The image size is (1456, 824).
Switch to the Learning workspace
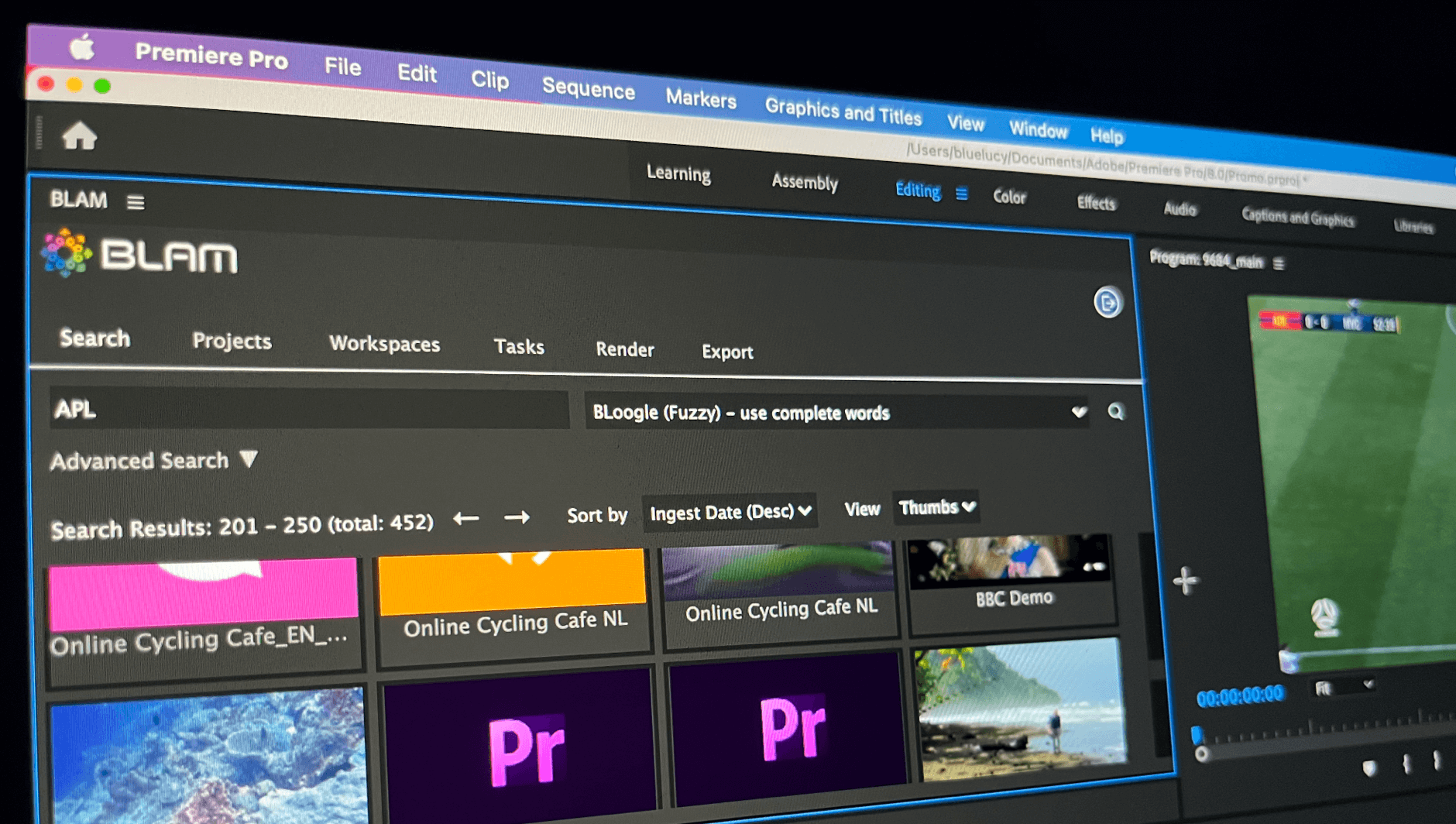tap(678, 173)
